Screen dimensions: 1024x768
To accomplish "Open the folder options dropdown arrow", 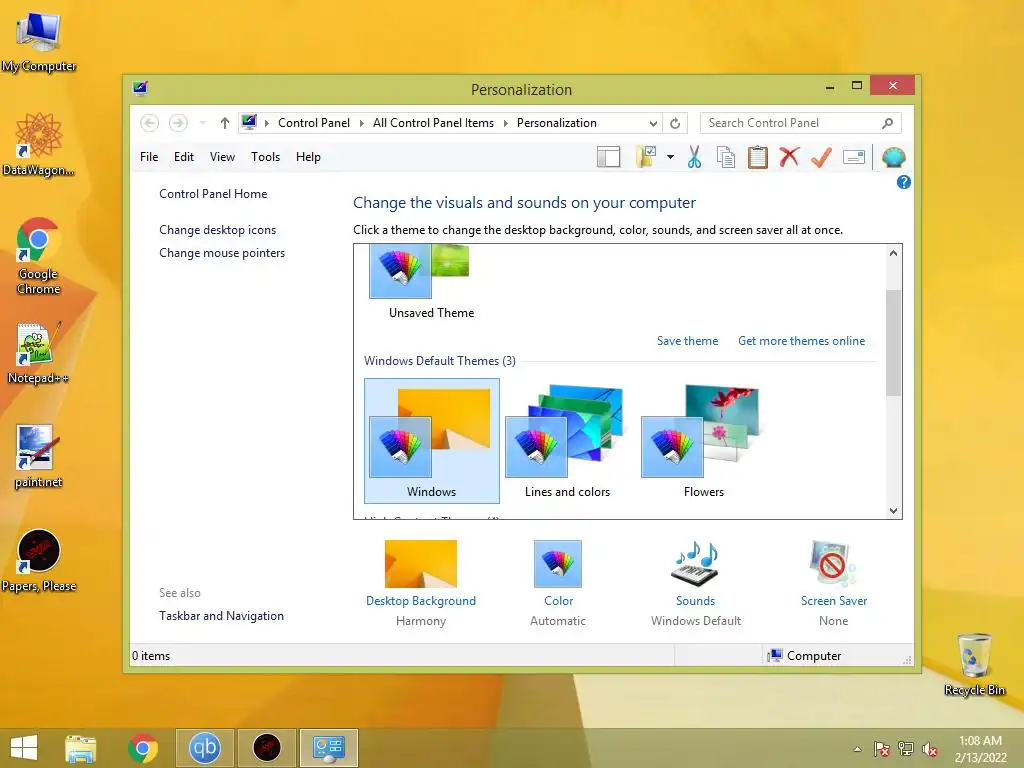I will [x=670, y=157].
